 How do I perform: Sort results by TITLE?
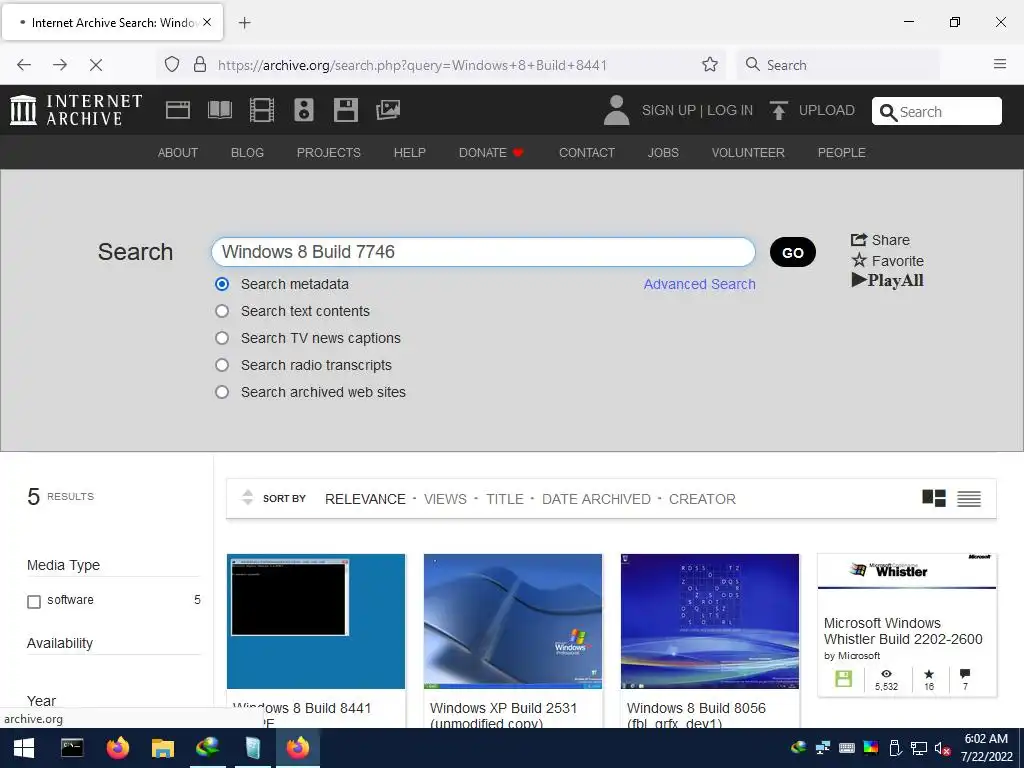[x=504, y=499]
